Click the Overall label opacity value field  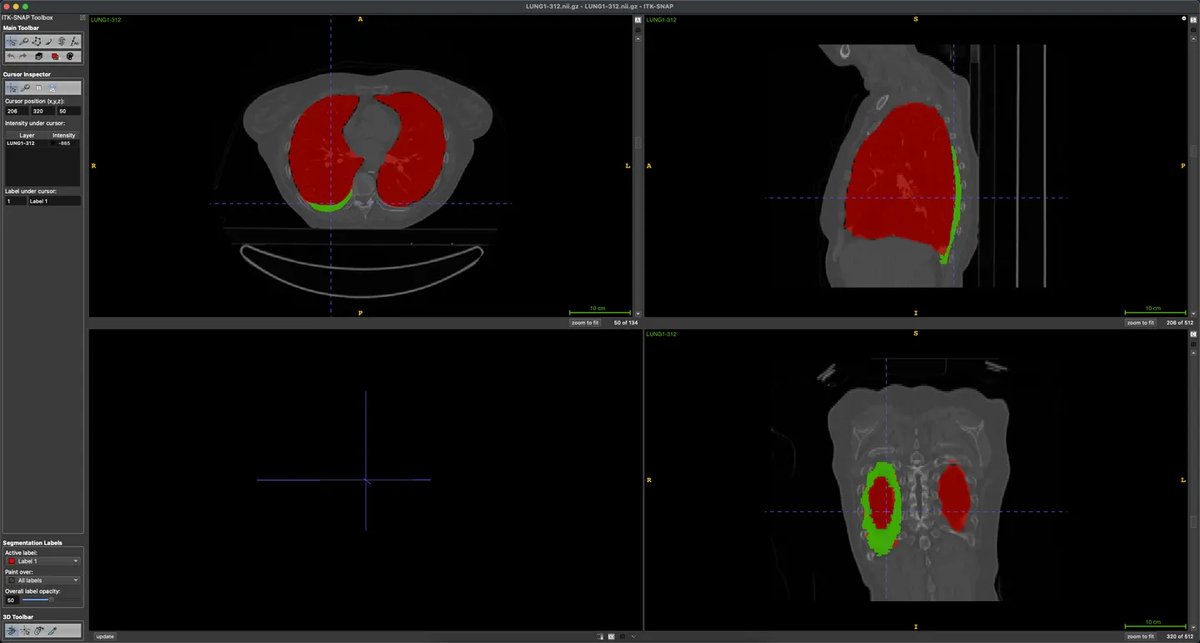click(11, 600)
